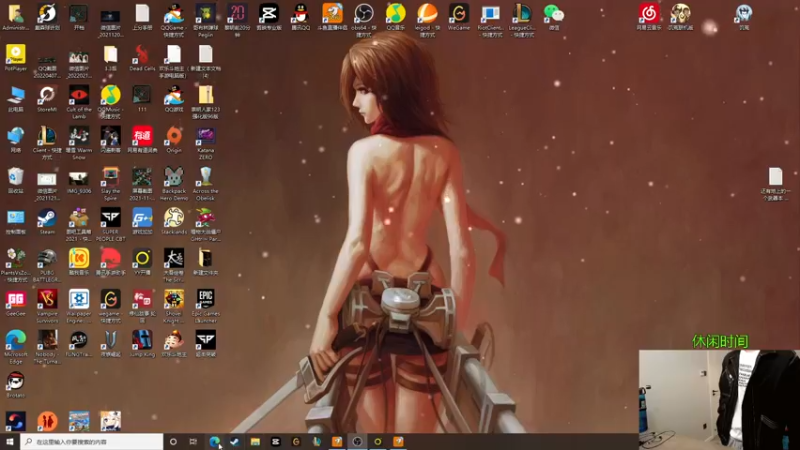Focus the taskbar search box

pos(92,441)
